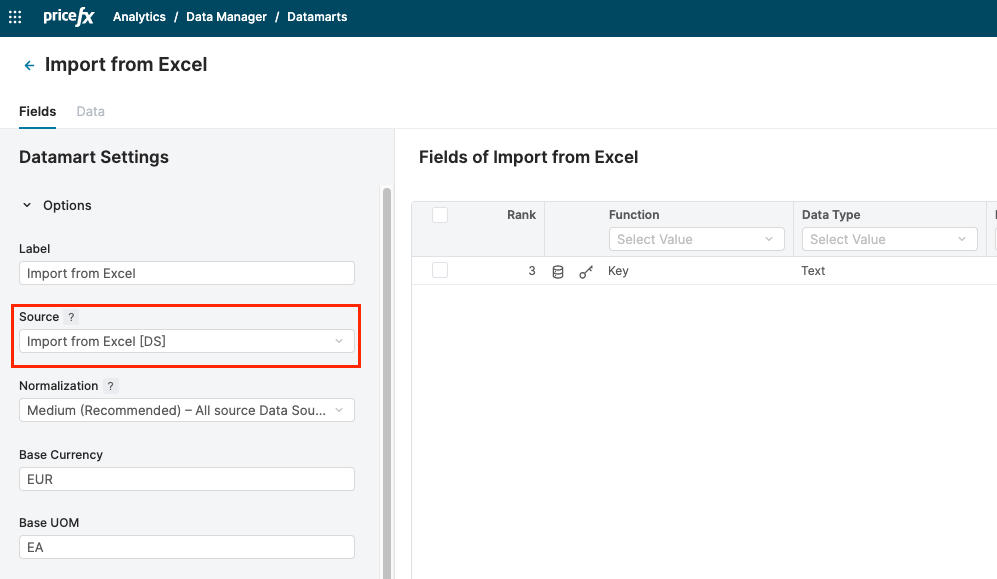Image resolution: width=997 pixels, height=579 pixels.
Task: Click the Datamart Settings panel scrollbar
Action: click(386, 380)
